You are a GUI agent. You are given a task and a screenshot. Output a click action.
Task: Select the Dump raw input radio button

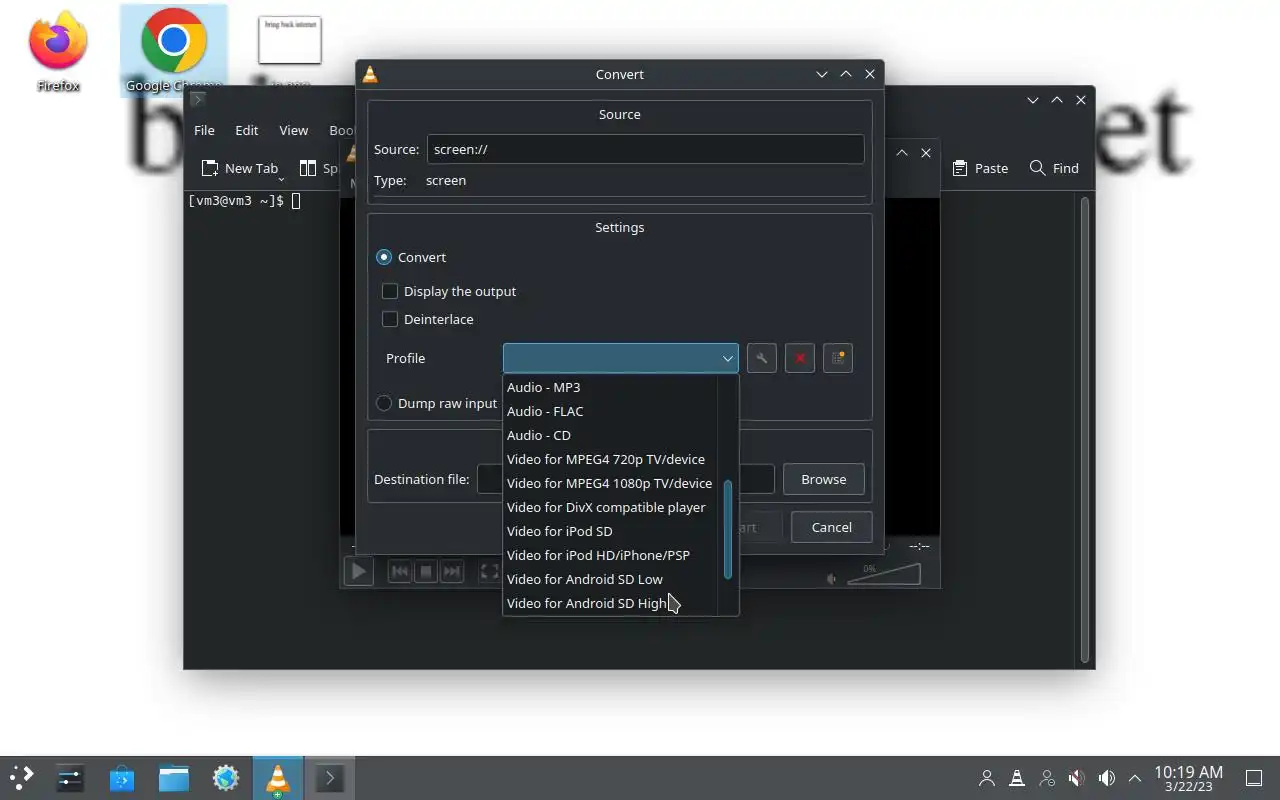(384, 403)
